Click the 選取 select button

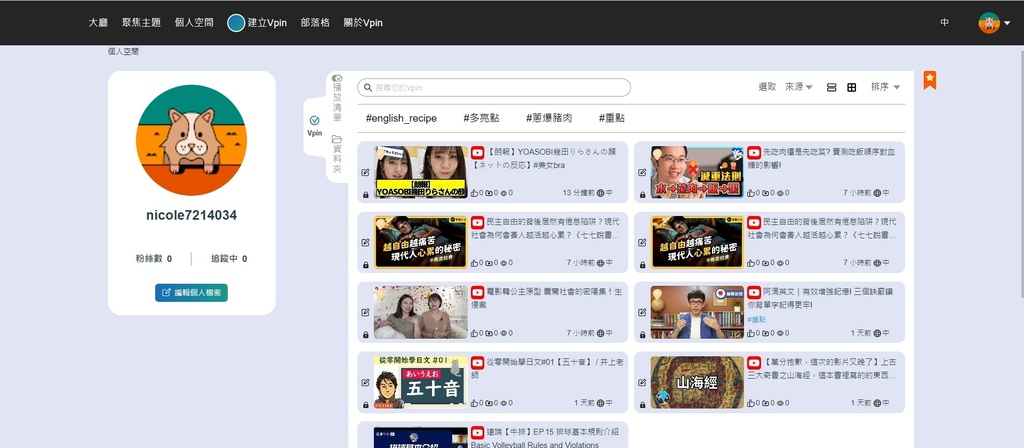click(x=767, y=87)
